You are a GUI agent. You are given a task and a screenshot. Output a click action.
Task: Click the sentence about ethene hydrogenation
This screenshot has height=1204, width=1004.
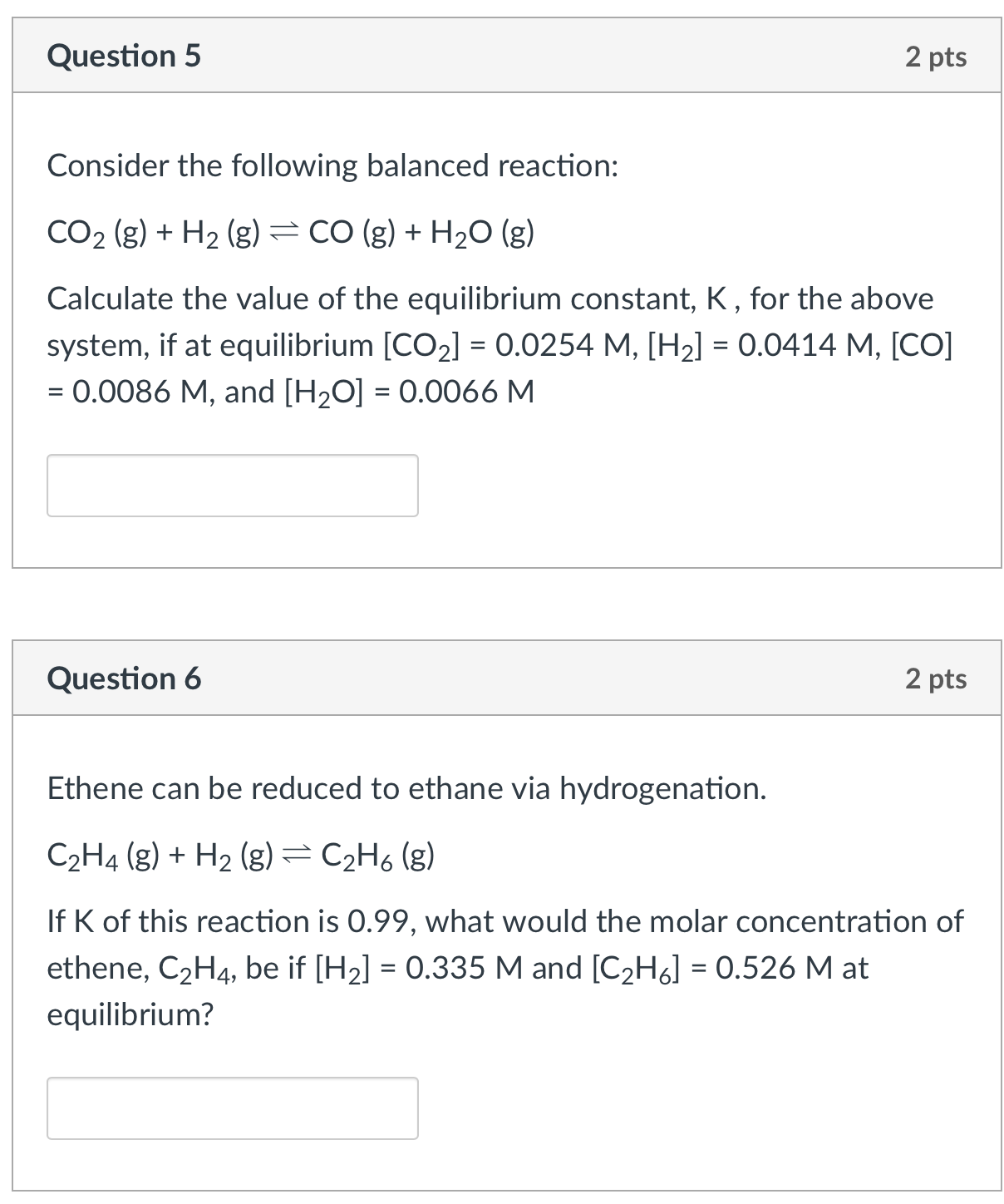click(406, 788)
